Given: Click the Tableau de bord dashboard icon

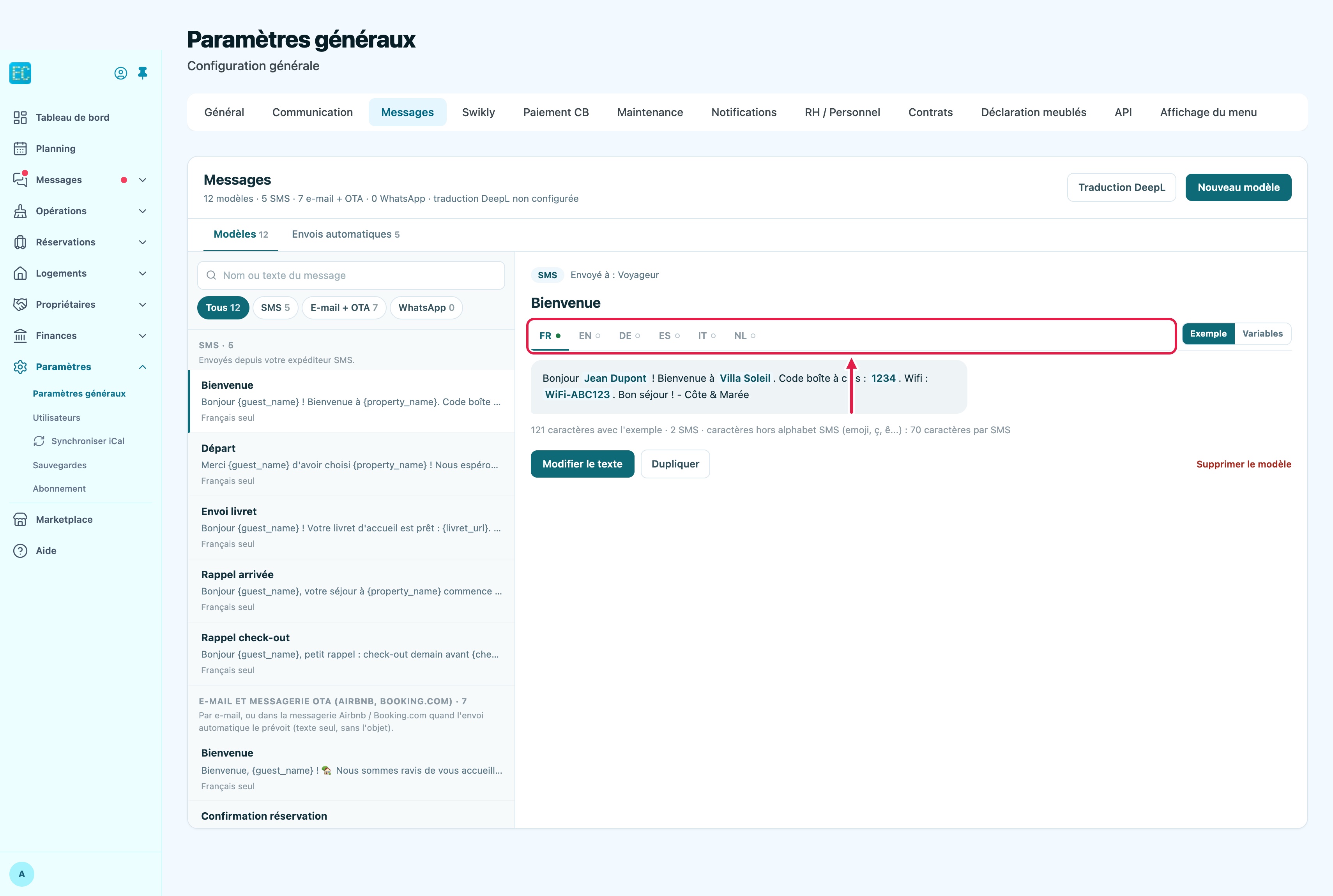Looking at the screenshot, I should (x=20, y=118).
